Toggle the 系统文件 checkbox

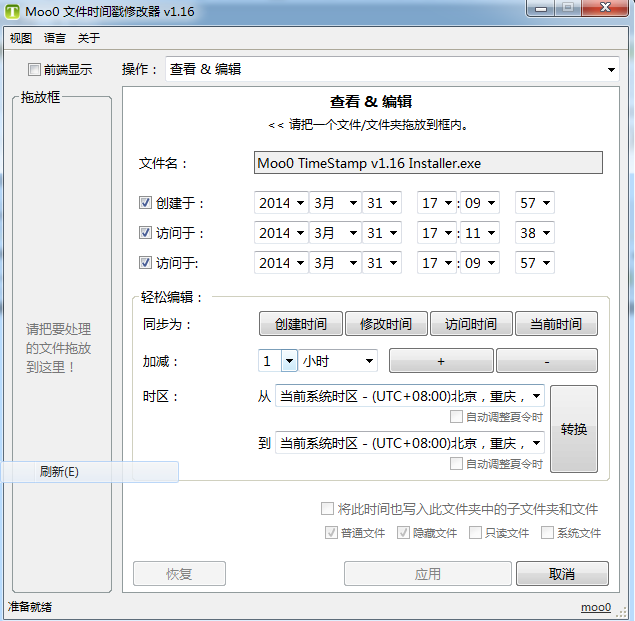point(547,533)
